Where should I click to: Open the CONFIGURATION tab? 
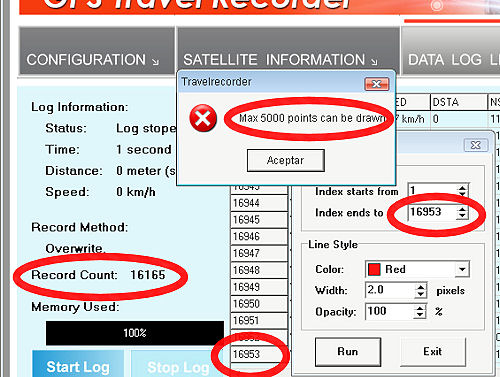click(x=97, y=51)
